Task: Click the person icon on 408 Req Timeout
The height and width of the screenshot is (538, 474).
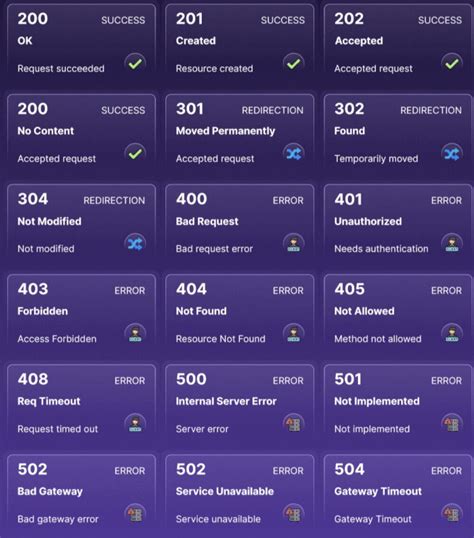Action: coord(135,424)
